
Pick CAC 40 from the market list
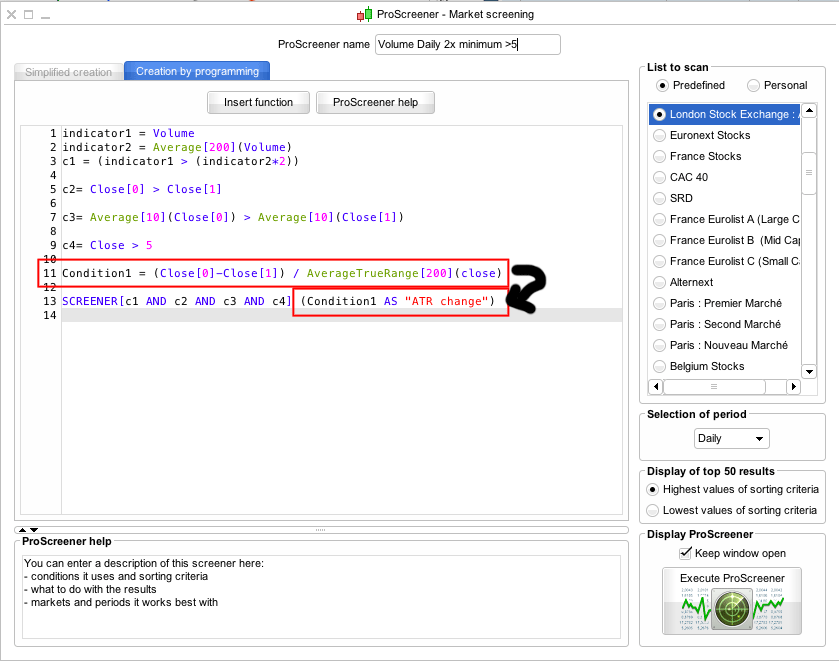688,177
